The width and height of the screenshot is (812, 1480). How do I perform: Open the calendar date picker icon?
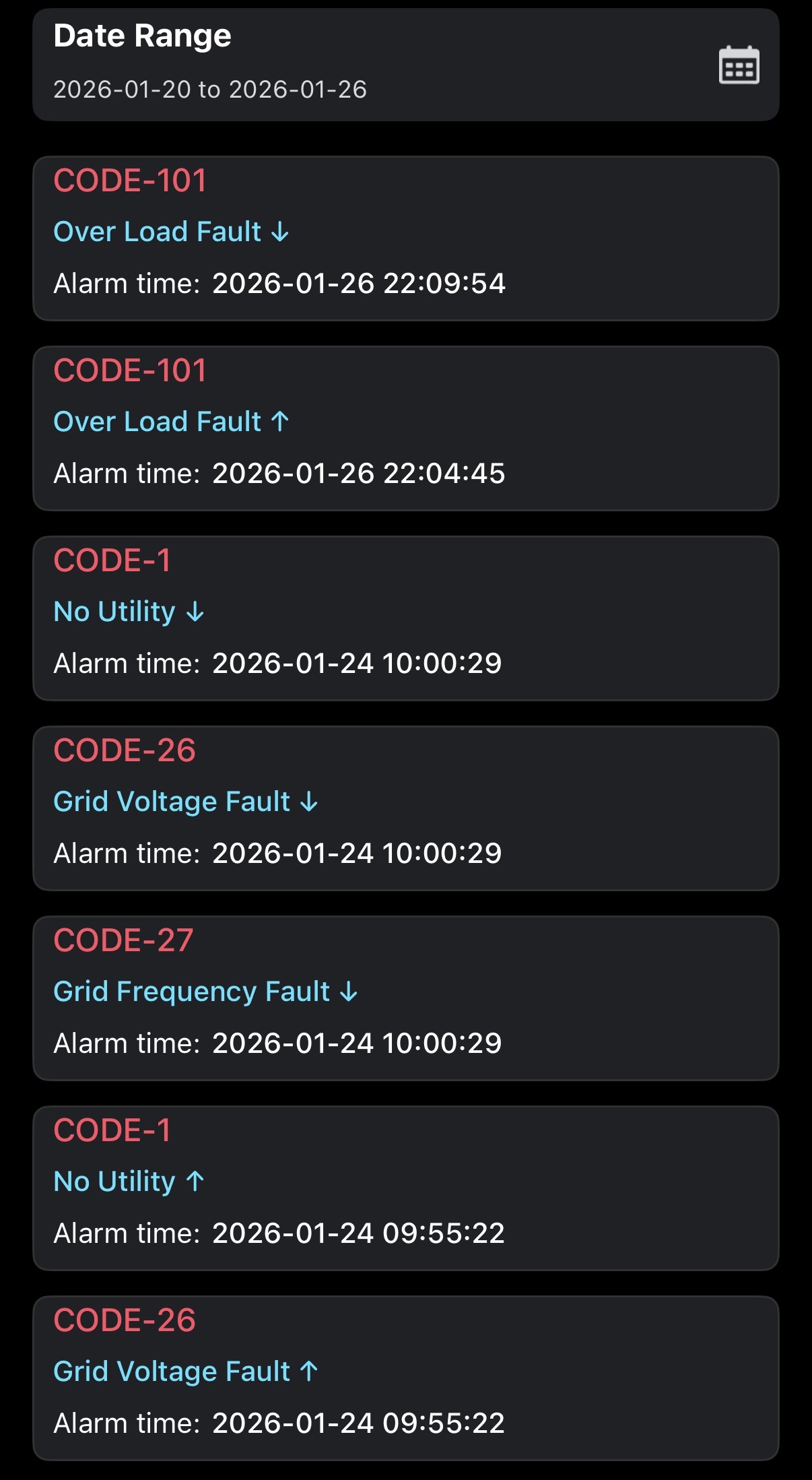(x=739, y=65)
